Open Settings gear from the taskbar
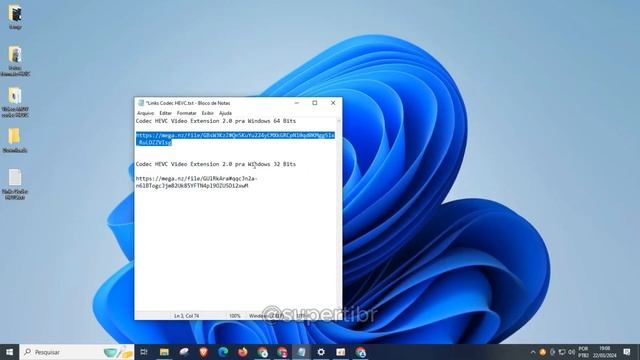 pos(321,352)
